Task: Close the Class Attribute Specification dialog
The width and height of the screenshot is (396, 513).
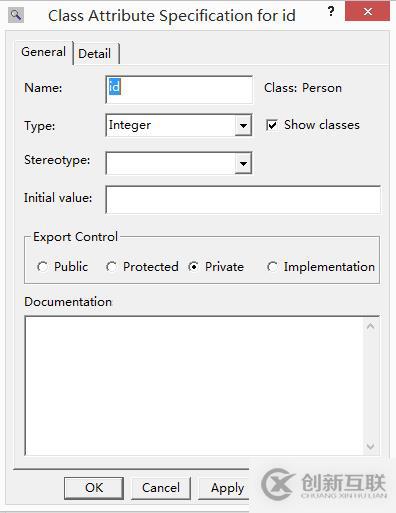Action: [x=367, y=11]
